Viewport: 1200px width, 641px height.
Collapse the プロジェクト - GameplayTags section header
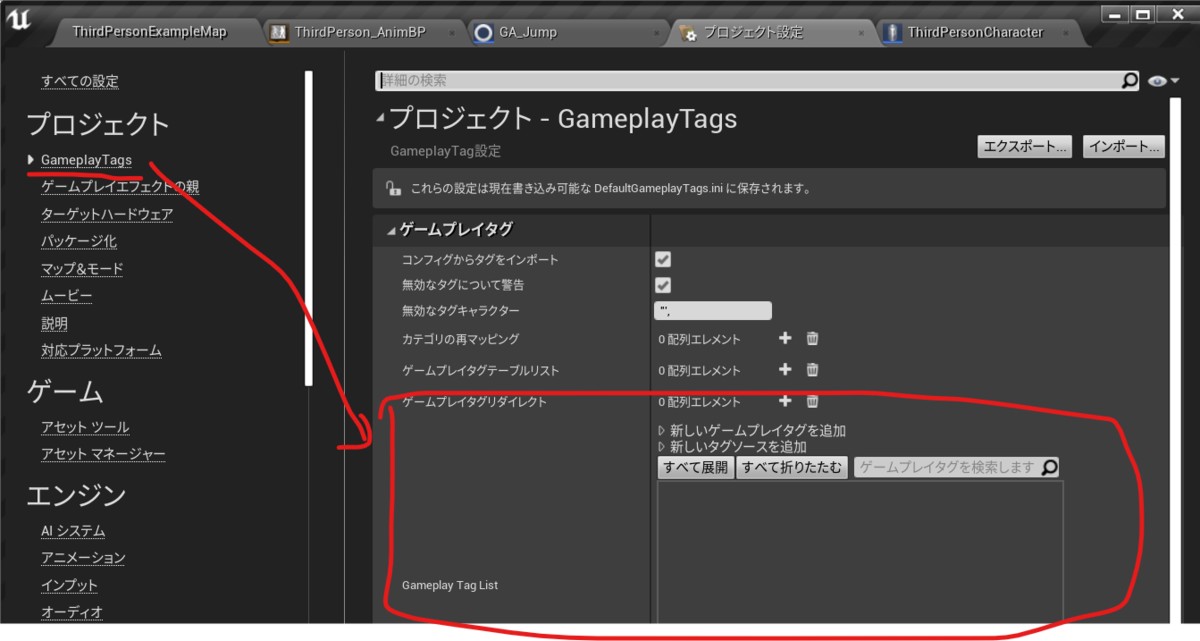(x=380, y=119)
